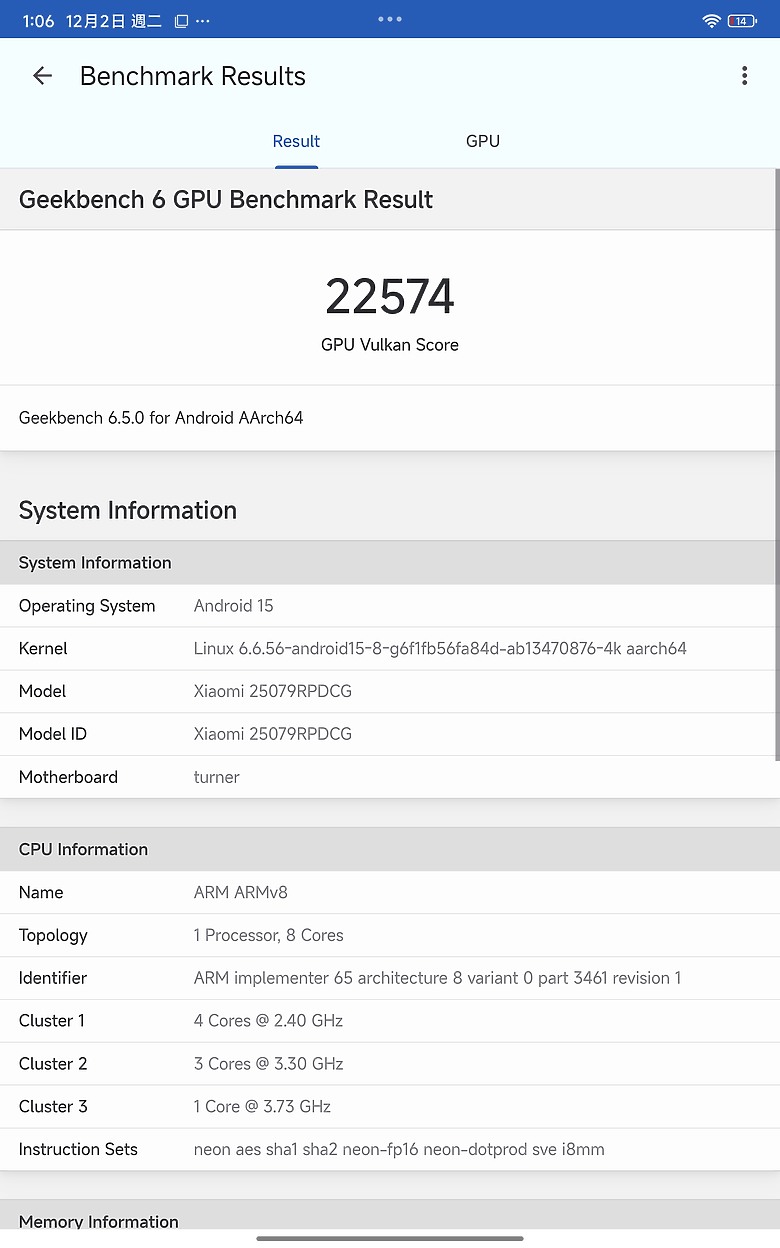Tap the notification dots in the status bar
The width and height of the screenshot is (780, 1248).
coord(389,18)
